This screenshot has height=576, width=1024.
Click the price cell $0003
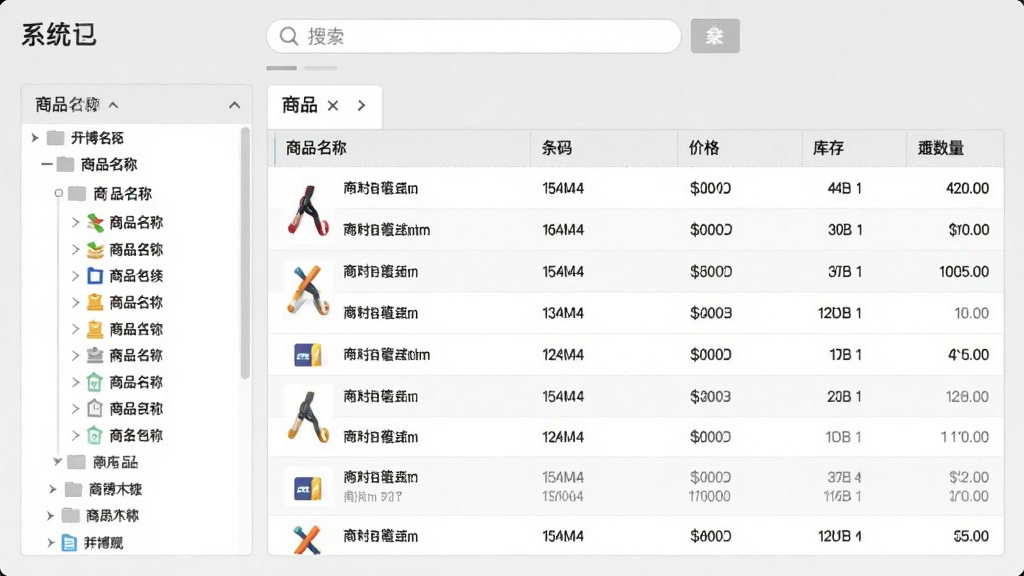[x=711, y=313]
